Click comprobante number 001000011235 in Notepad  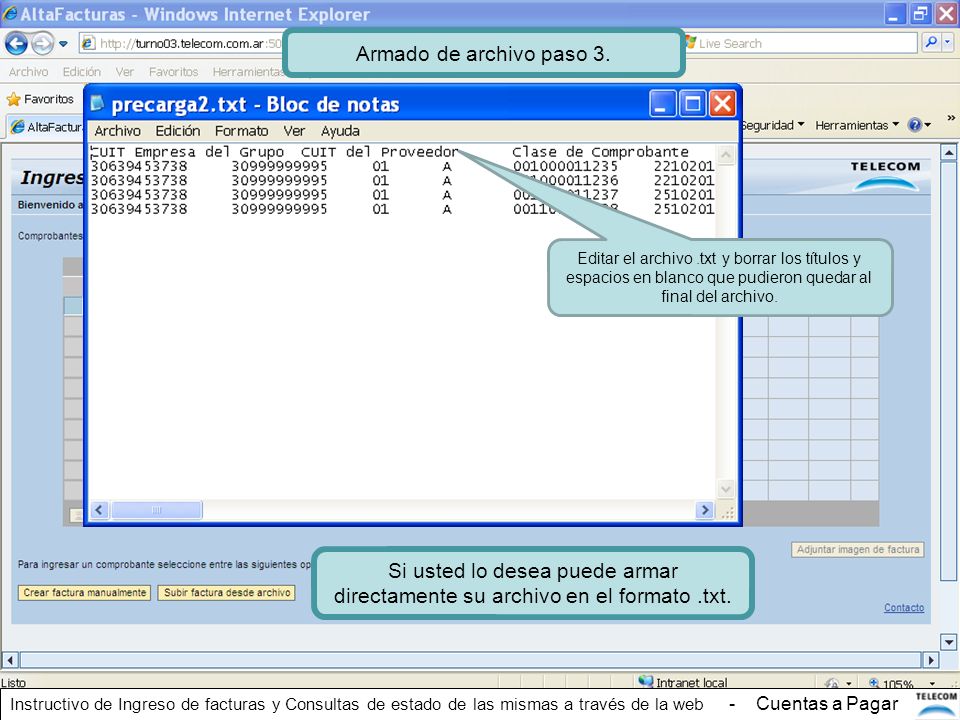pyautogui.click(x=565, y=166)
